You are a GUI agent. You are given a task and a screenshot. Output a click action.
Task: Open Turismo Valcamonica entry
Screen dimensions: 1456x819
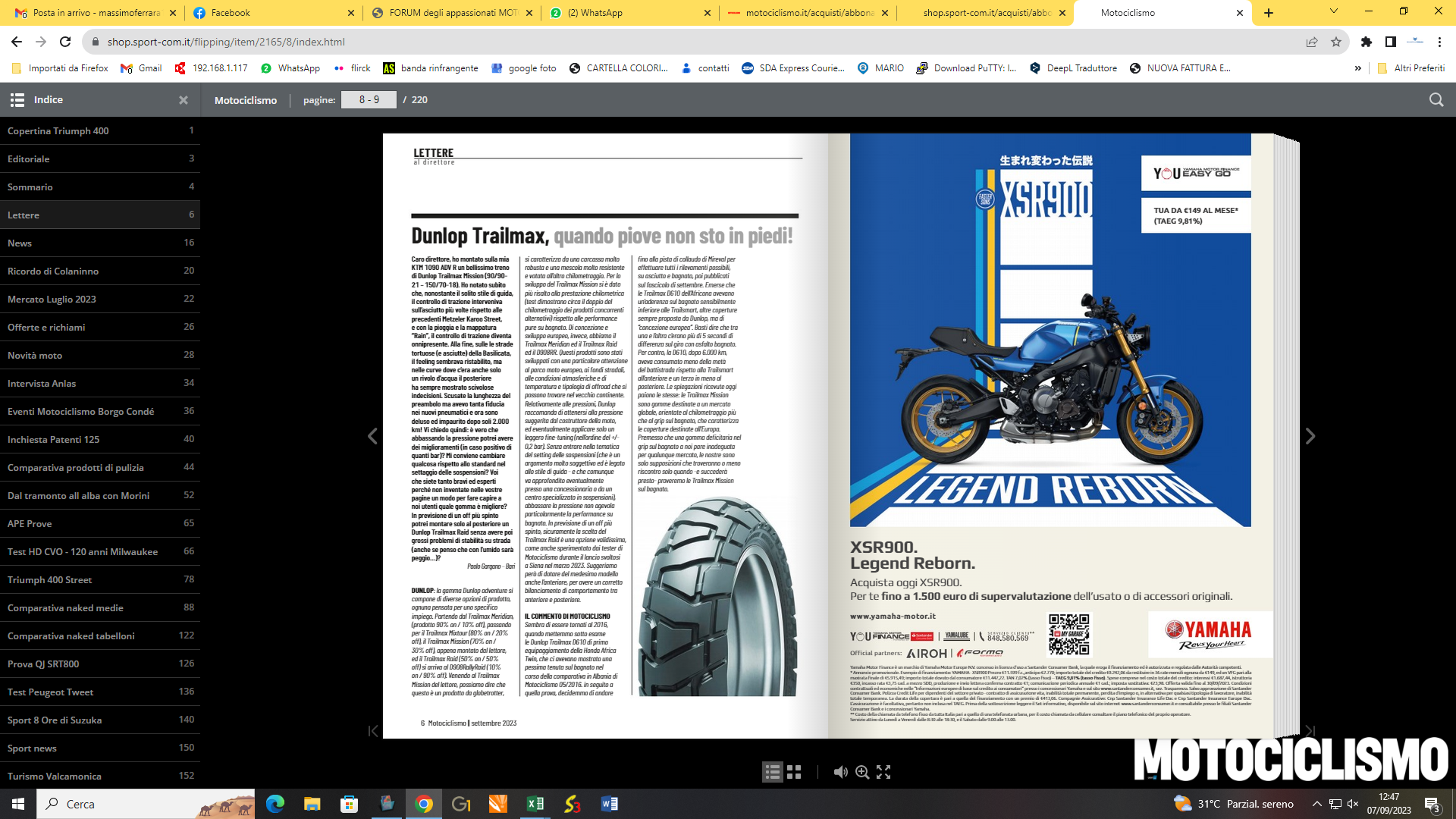click(x=100, y=776)
